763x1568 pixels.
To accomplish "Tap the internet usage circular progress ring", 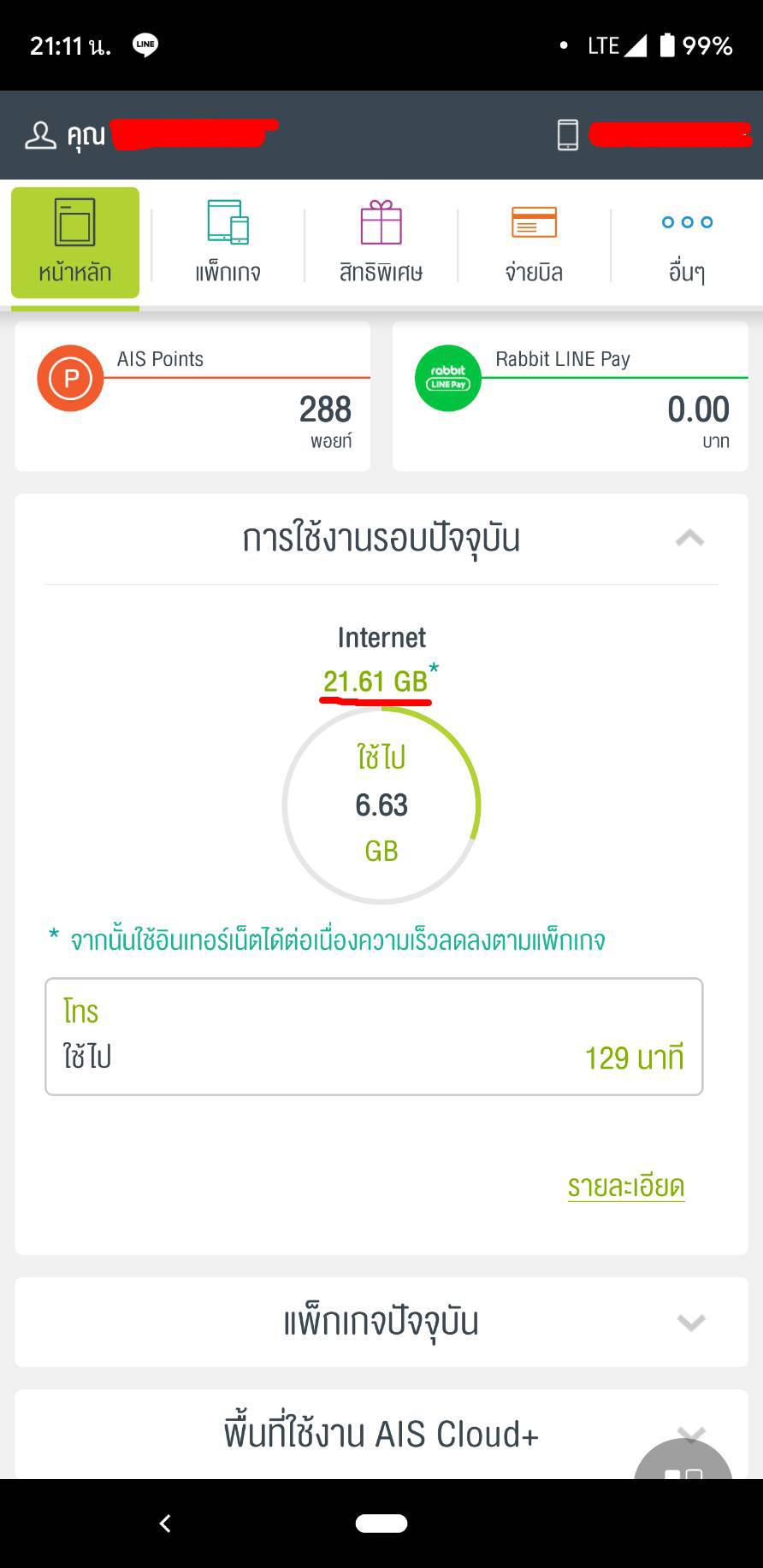I will (381, 805).
